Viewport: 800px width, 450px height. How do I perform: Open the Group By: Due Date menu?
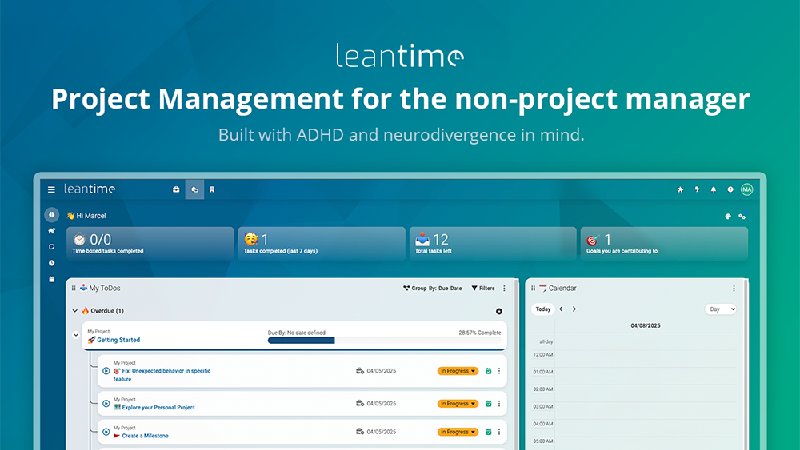(433, 288)
